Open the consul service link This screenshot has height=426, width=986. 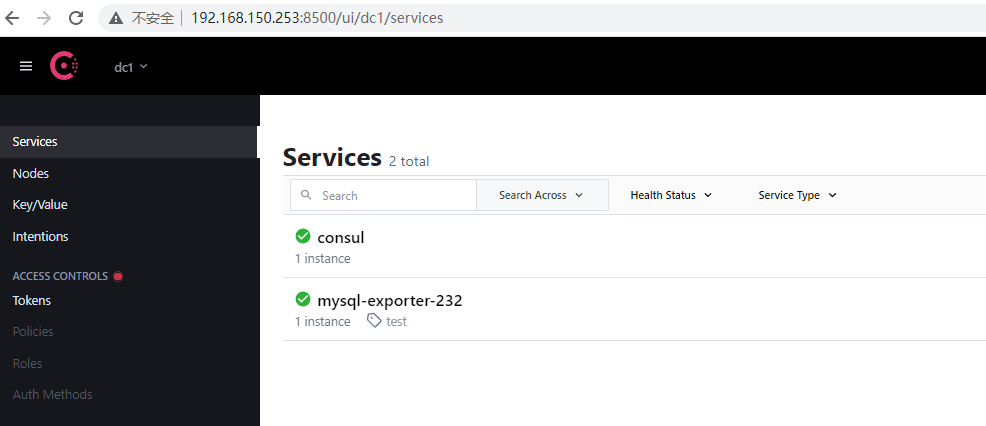click(x=341, y=238)
